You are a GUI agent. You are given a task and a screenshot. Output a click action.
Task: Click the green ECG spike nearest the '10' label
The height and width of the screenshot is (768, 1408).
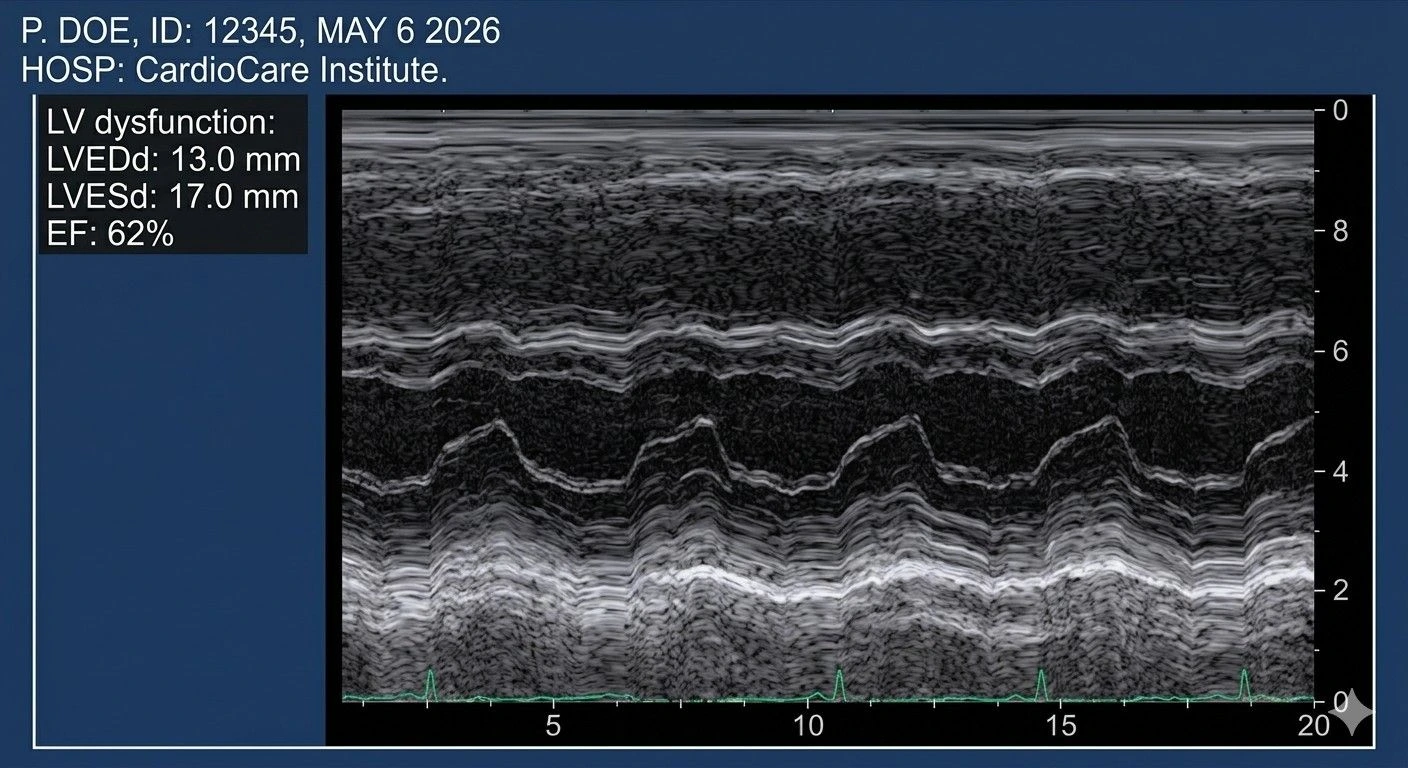click(839, 684)
